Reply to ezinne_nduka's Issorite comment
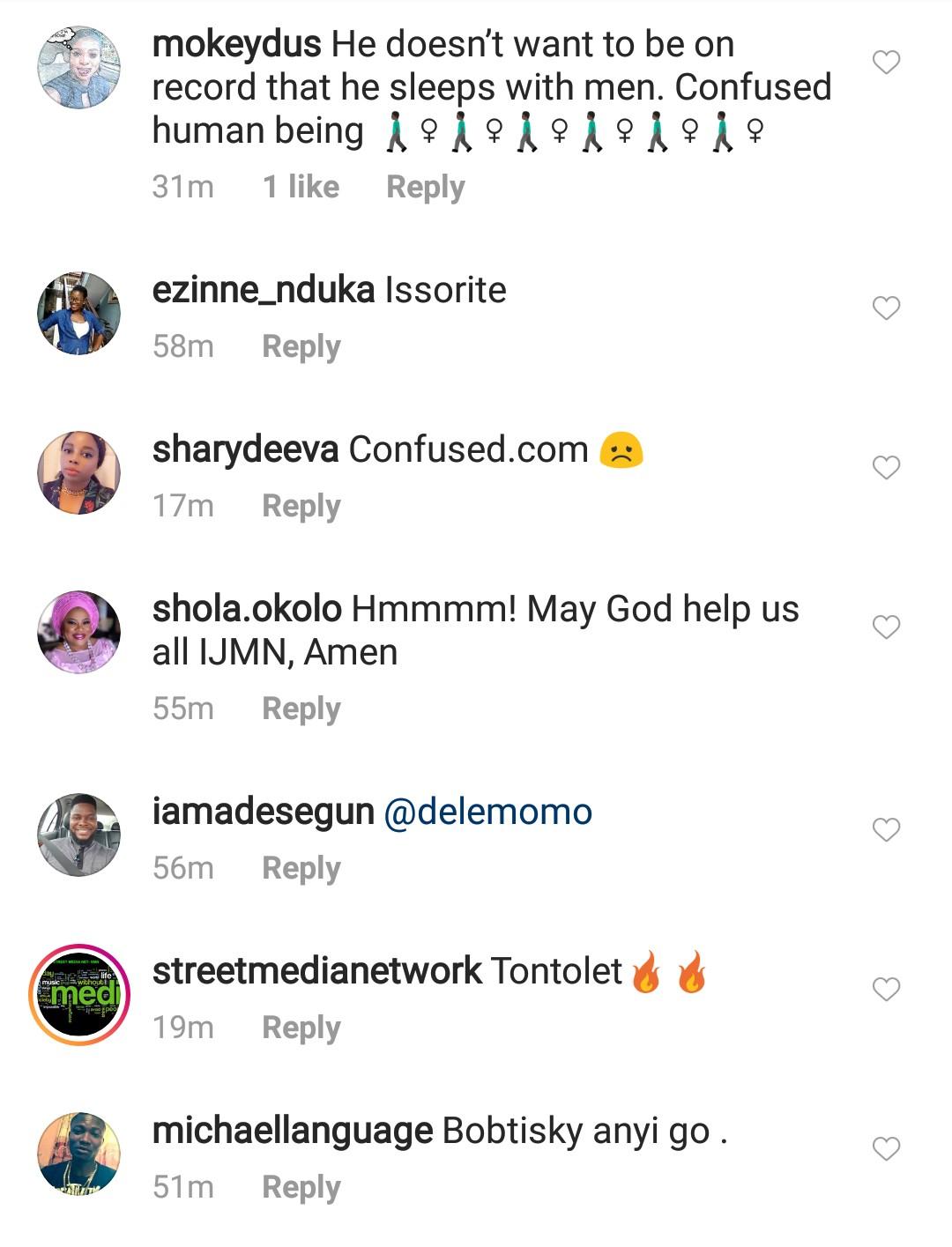952x1247 pixels. pos(301,346)
